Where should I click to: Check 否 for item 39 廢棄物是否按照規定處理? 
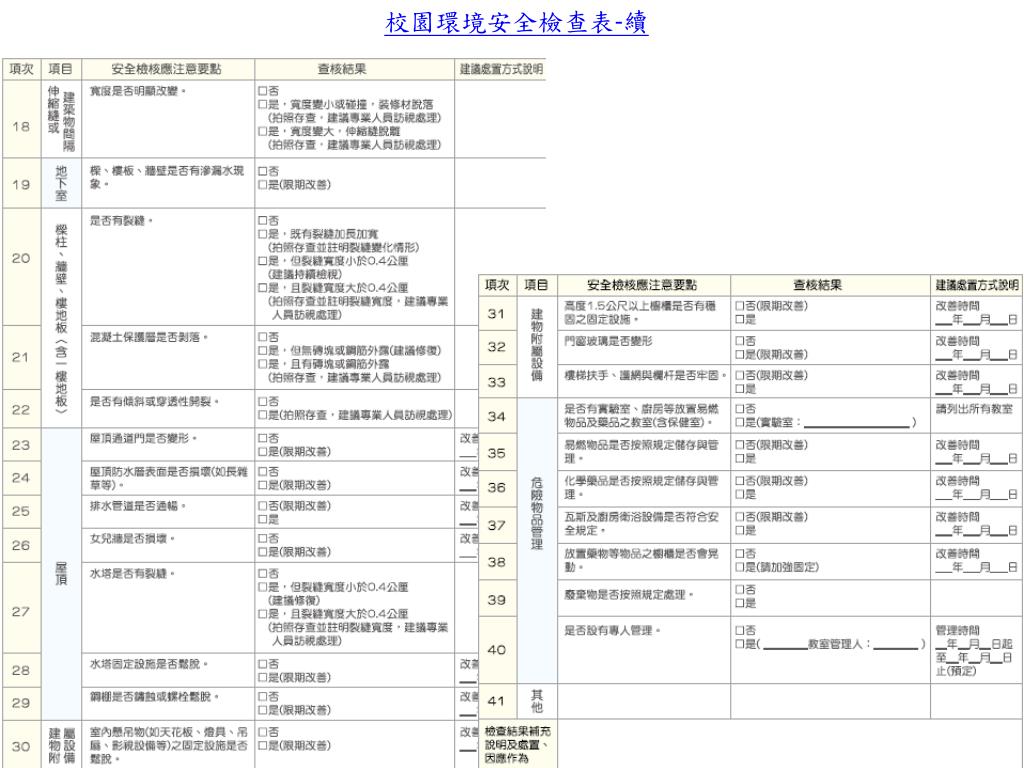pos(740,589)
